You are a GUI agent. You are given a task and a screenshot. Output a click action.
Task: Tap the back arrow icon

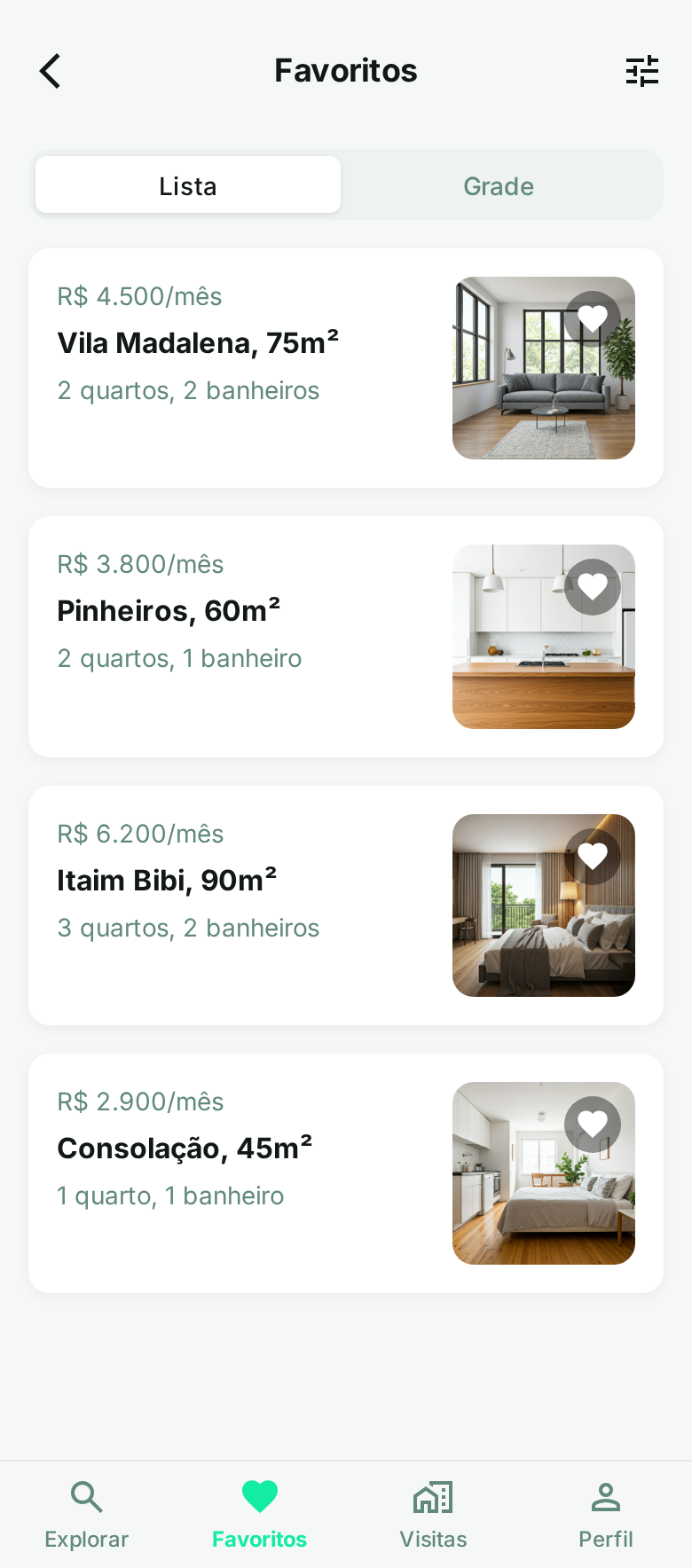pyautogui.click(x=51, y=71)
